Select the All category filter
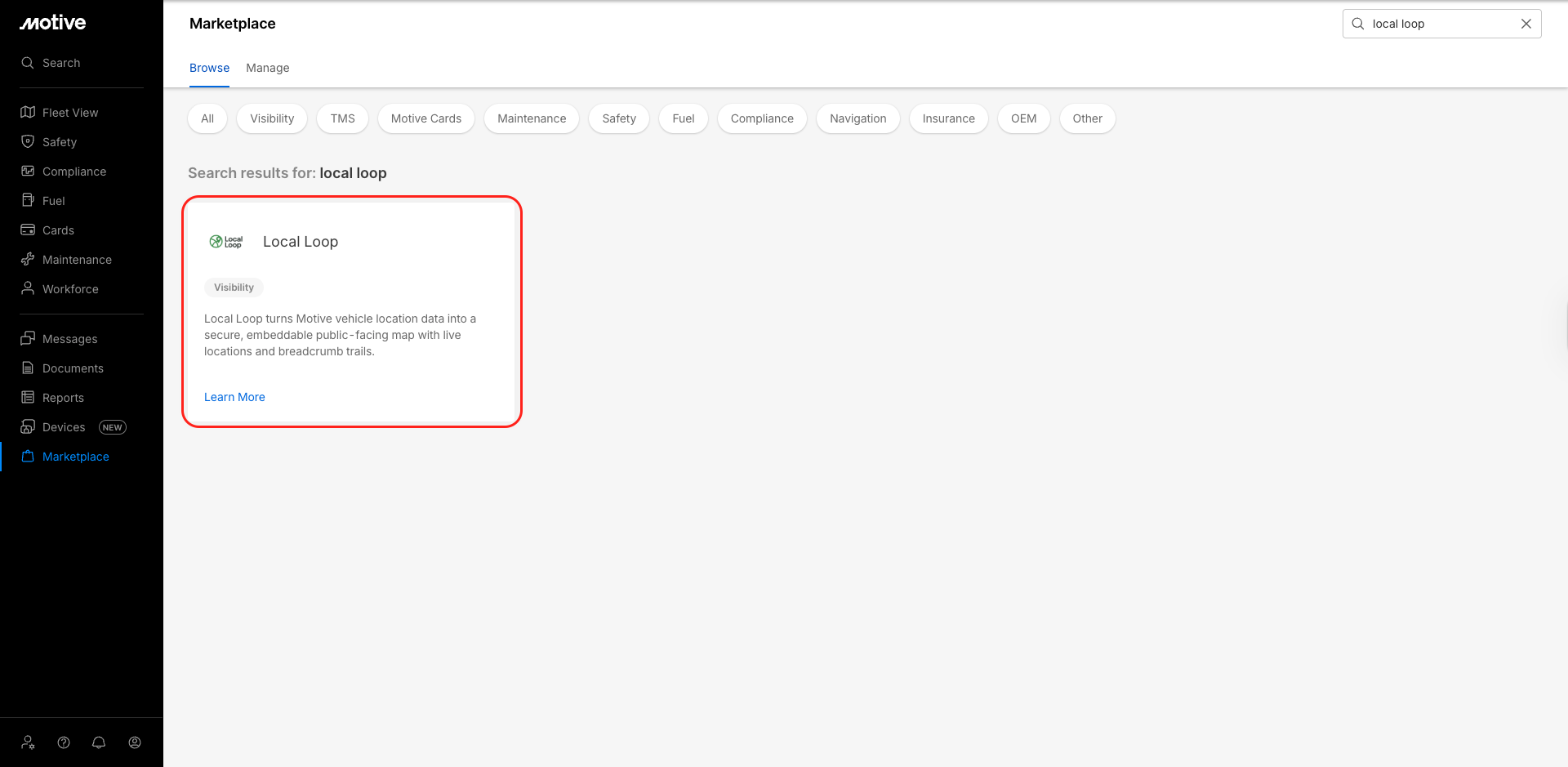This screenshot has width=1568, height=767. point(207,118)
